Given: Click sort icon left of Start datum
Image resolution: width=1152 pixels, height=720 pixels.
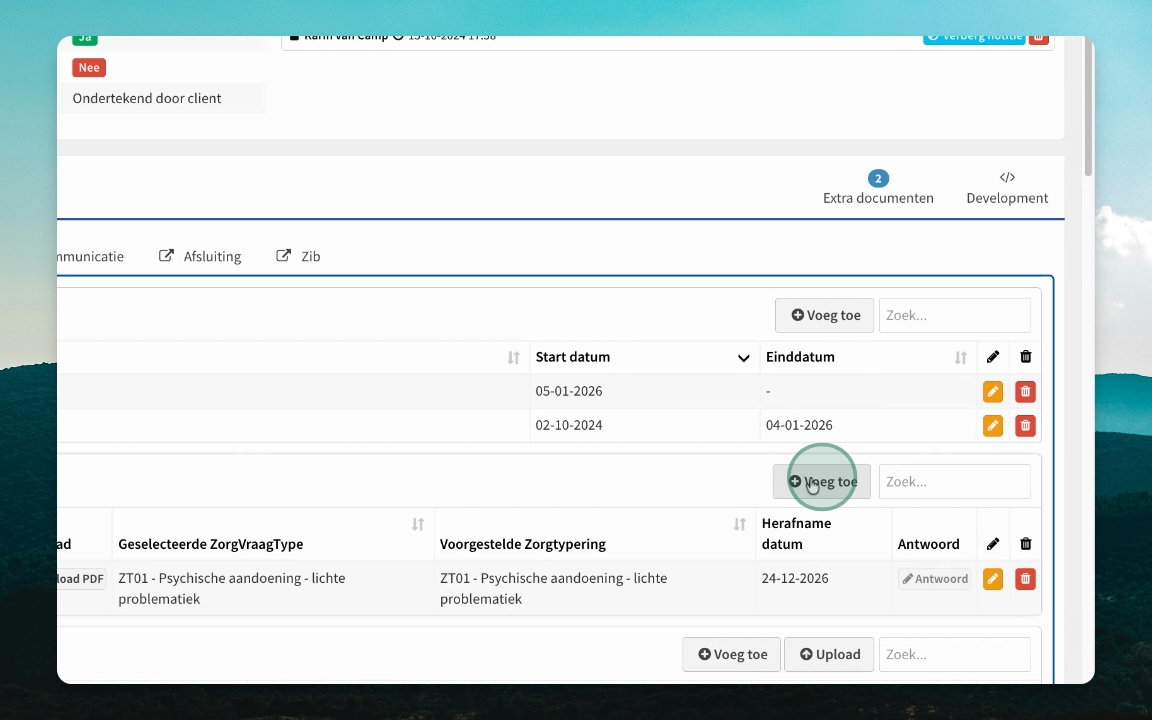Looking at the screenshot, I should (x=514, y=358).
